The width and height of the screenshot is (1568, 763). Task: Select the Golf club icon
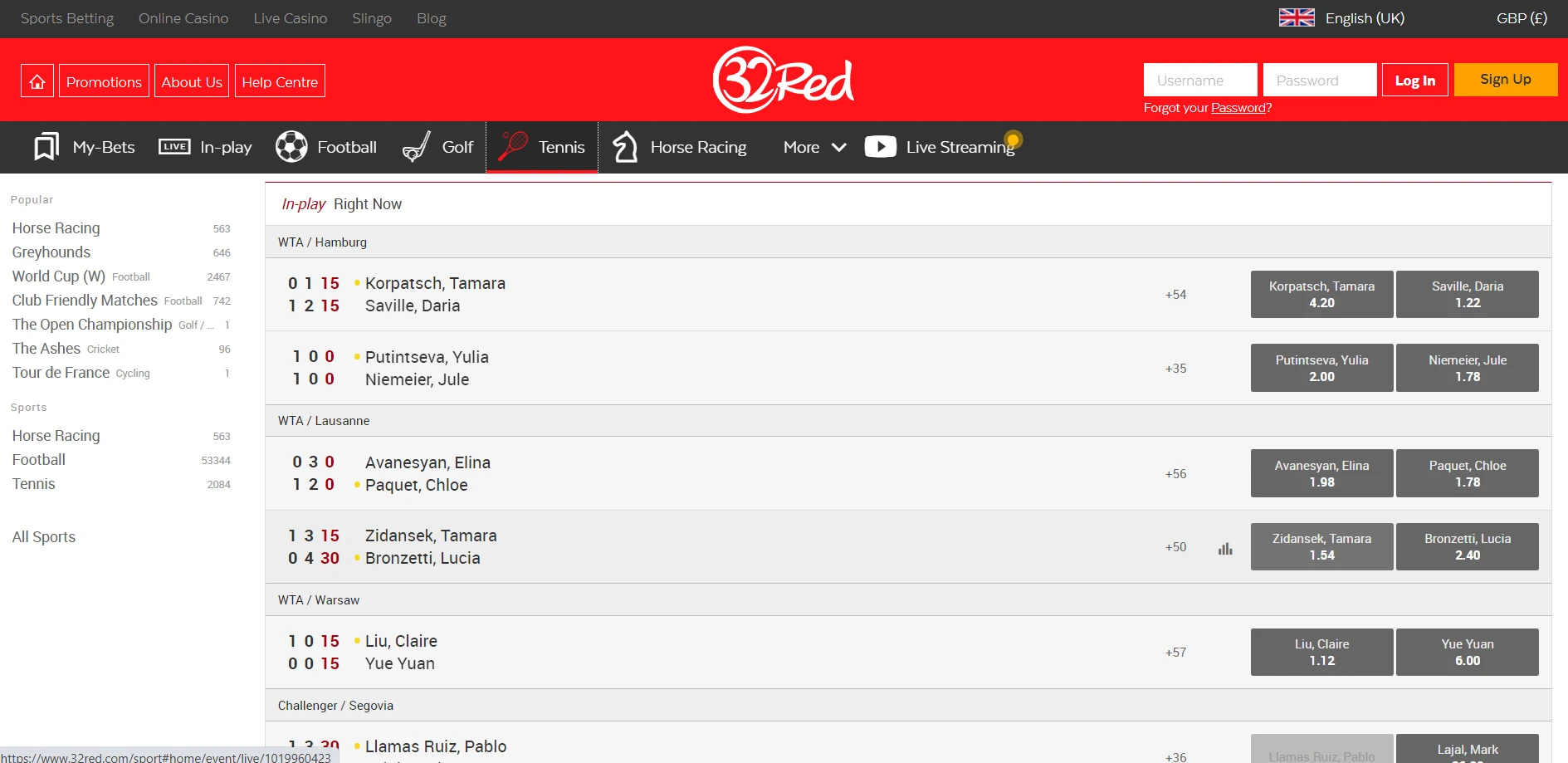point(417,147)
